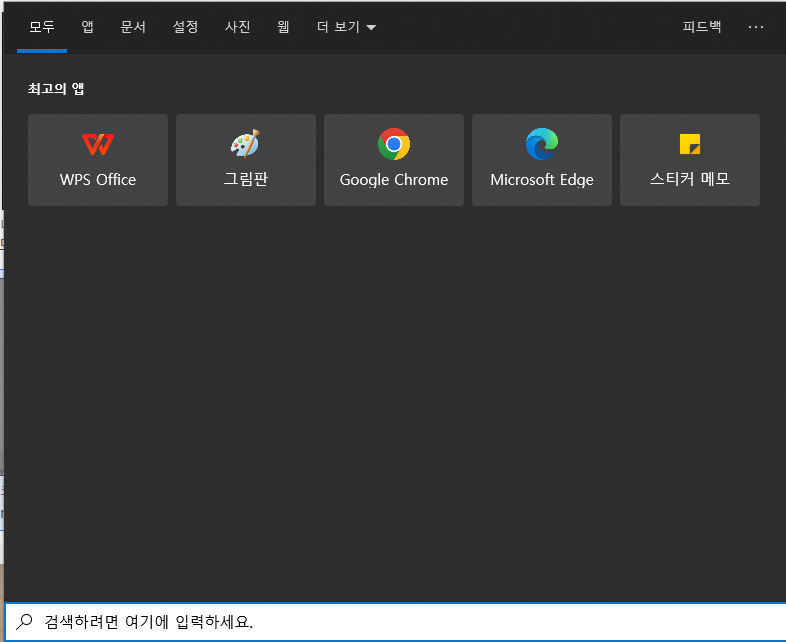Switch to the 문서 tab
This screenshot has width=786, height=642.
click(x=133, y=27)
